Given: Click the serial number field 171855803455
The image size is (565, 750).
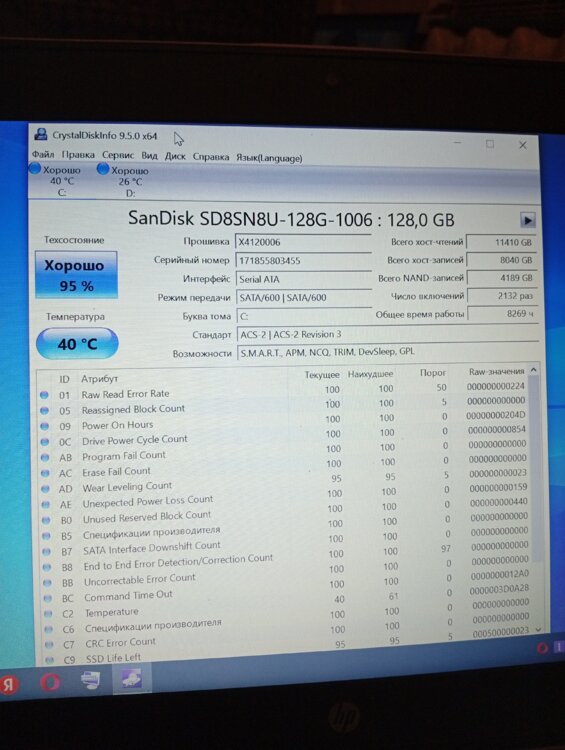Looking at the screenshot, I should tap(303, 261).
